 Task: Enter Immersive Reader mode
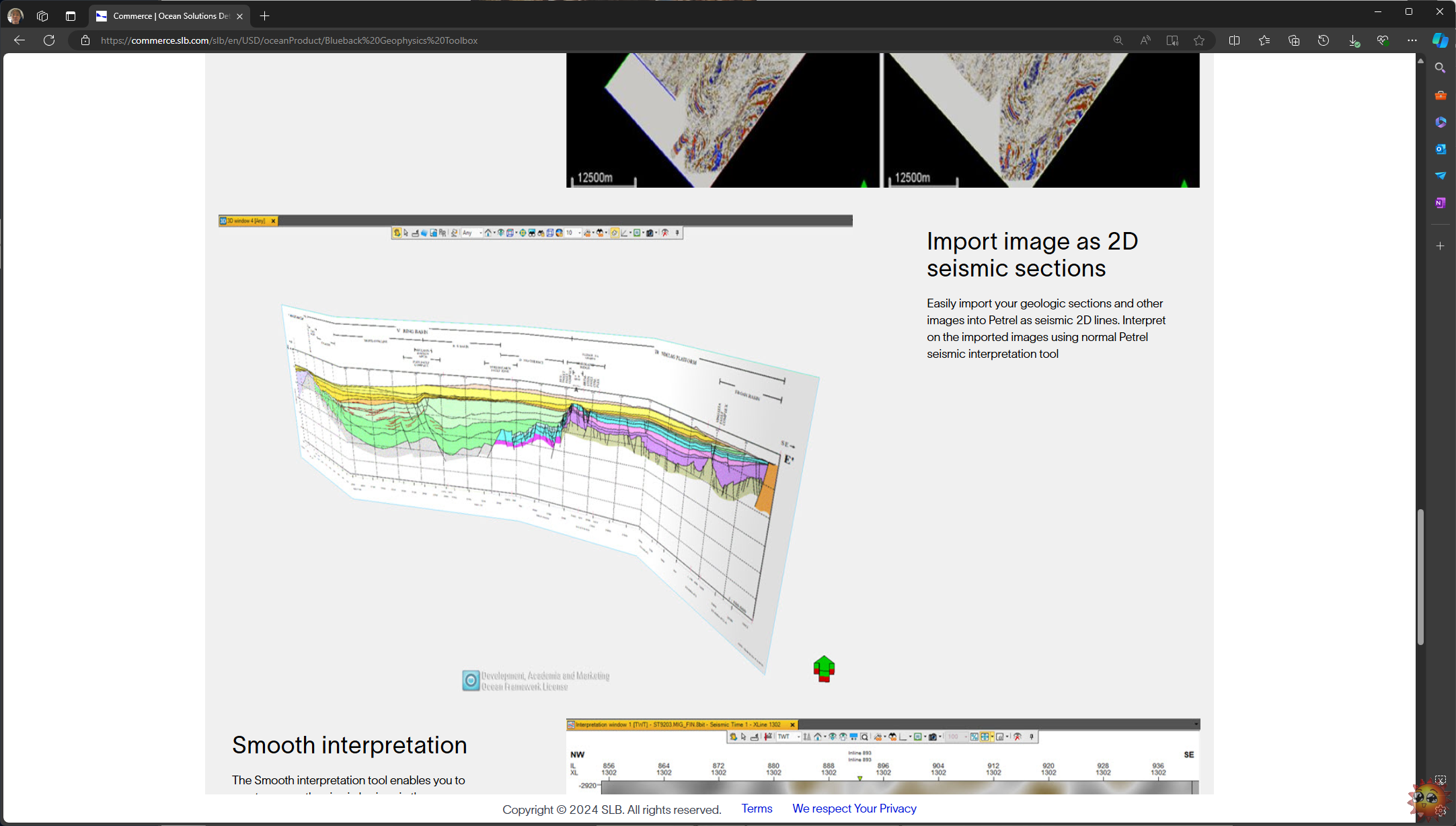pyautogui.click(x=1172, y=40)
